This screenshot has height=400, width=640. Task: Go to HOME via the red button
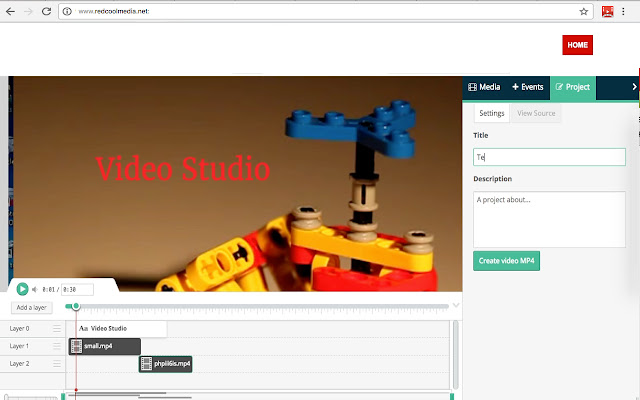[x=577, y=45]
